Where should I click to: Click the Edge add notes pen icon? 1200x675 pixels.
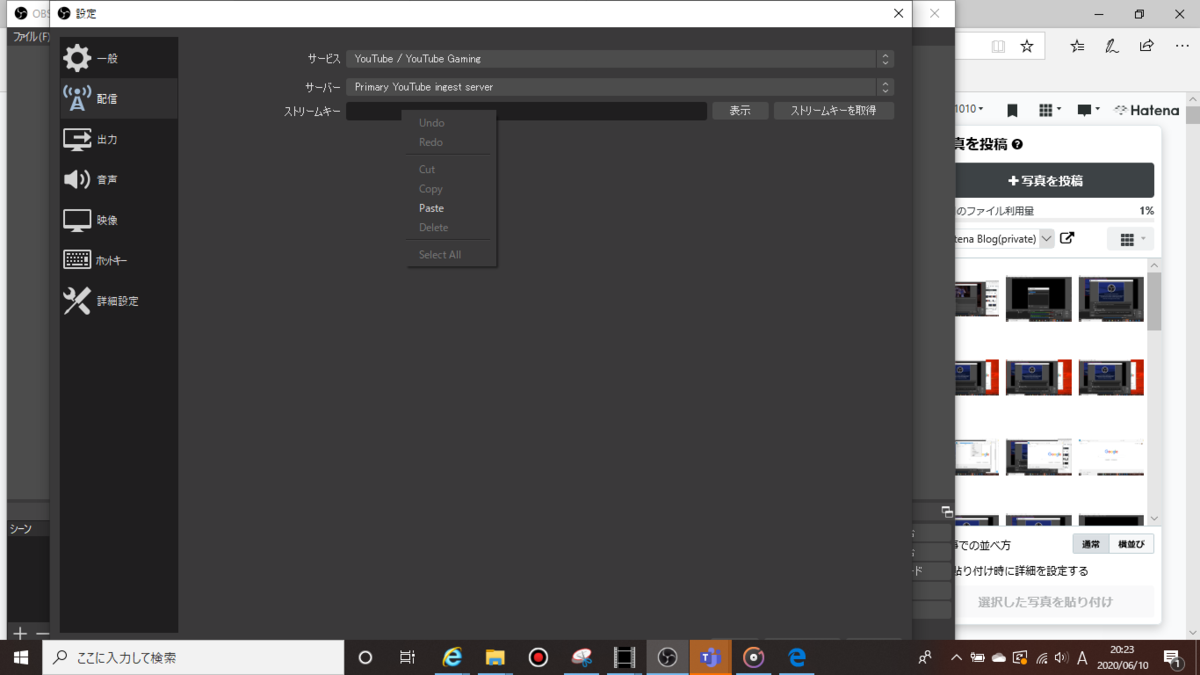pos(1112,46)
